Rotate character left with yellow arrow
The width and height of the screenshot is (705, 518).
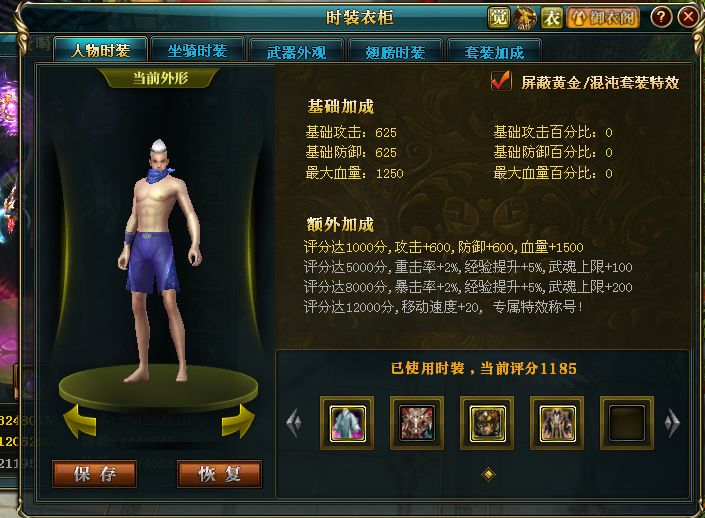click(x=80, y=421)
